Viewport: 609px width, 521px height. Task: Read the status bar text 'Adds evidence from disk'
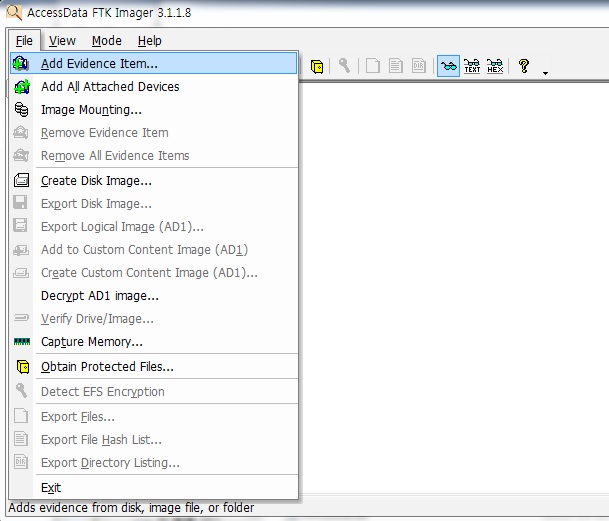[x=131, y=507]
